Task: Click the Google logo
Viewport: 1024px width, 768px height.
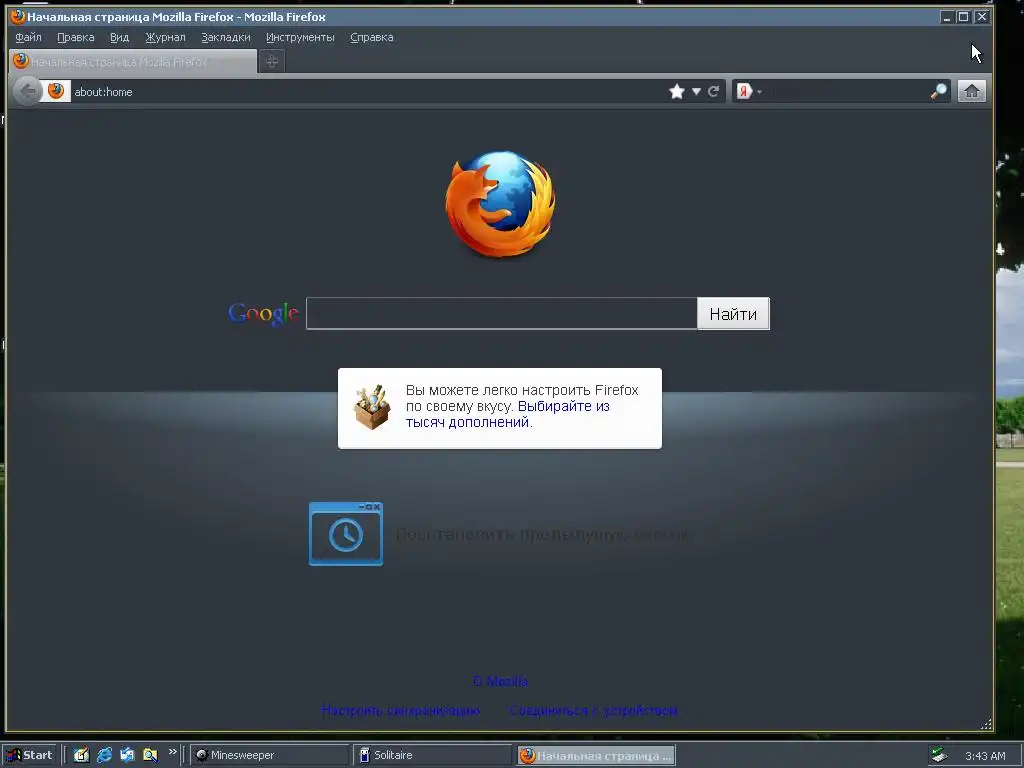Action: (263, 313)
